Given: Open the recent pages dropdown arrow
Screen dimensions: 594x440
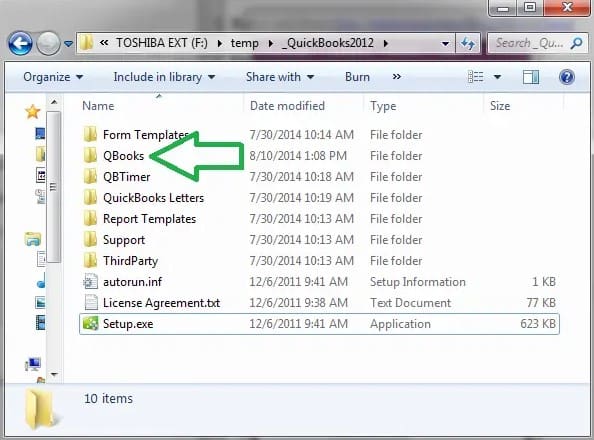Looking at the screenshot, I should coord(68,44).
